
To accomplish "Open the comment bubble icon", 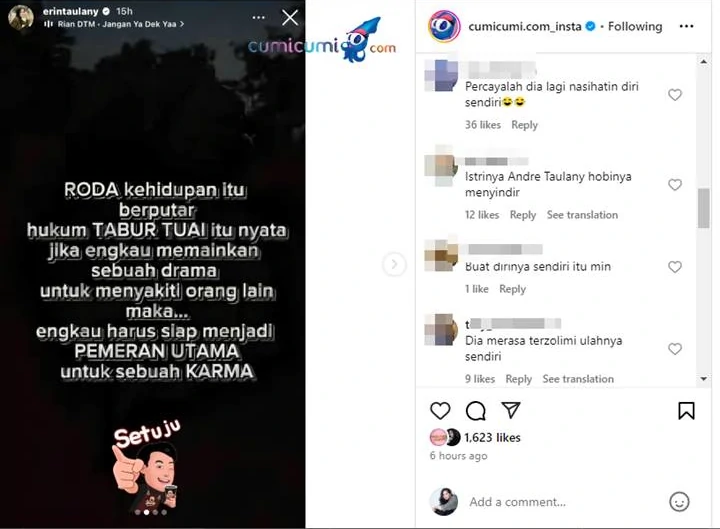I will tap(475, 411).
